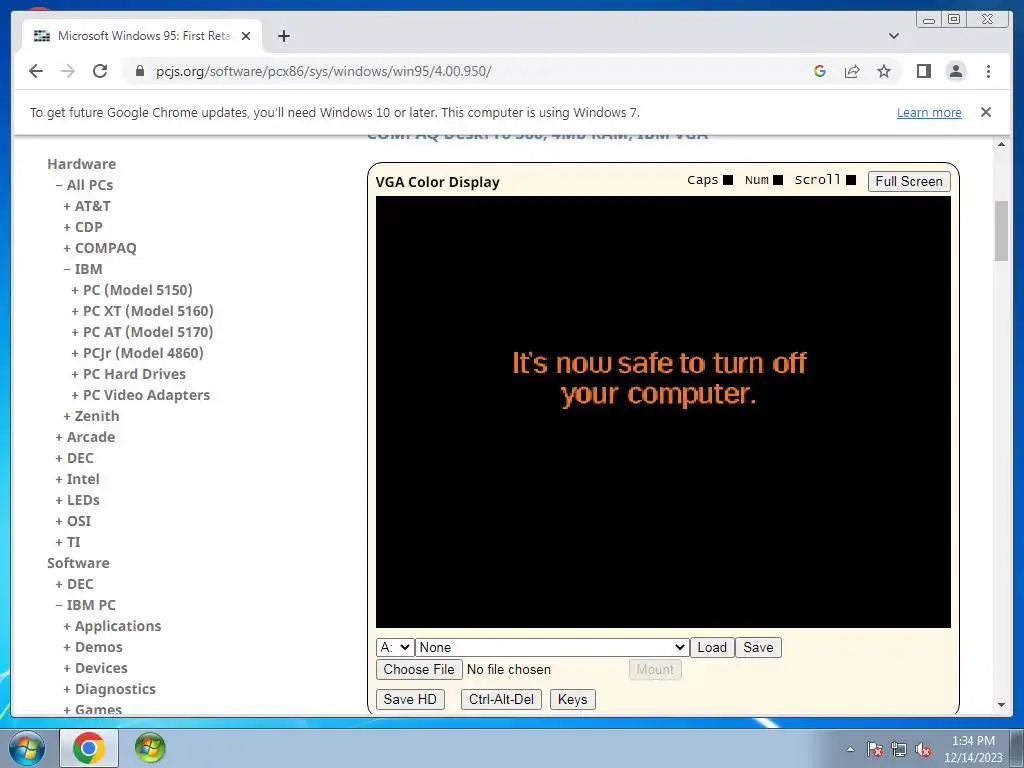This screenshot has height=768, width=1024.
Task: Follow the Learn more link
Action: [x=929, y=112]
